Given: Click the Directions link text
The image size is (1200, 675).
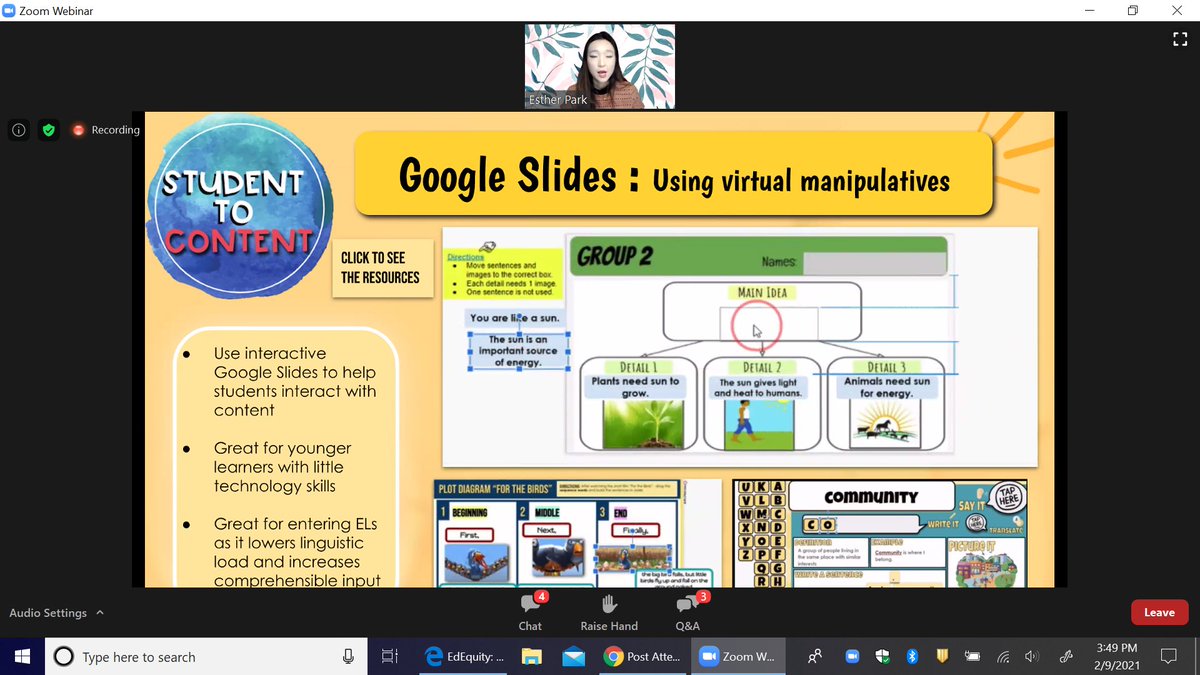Looking at the screenshot, I should point(466,257).
